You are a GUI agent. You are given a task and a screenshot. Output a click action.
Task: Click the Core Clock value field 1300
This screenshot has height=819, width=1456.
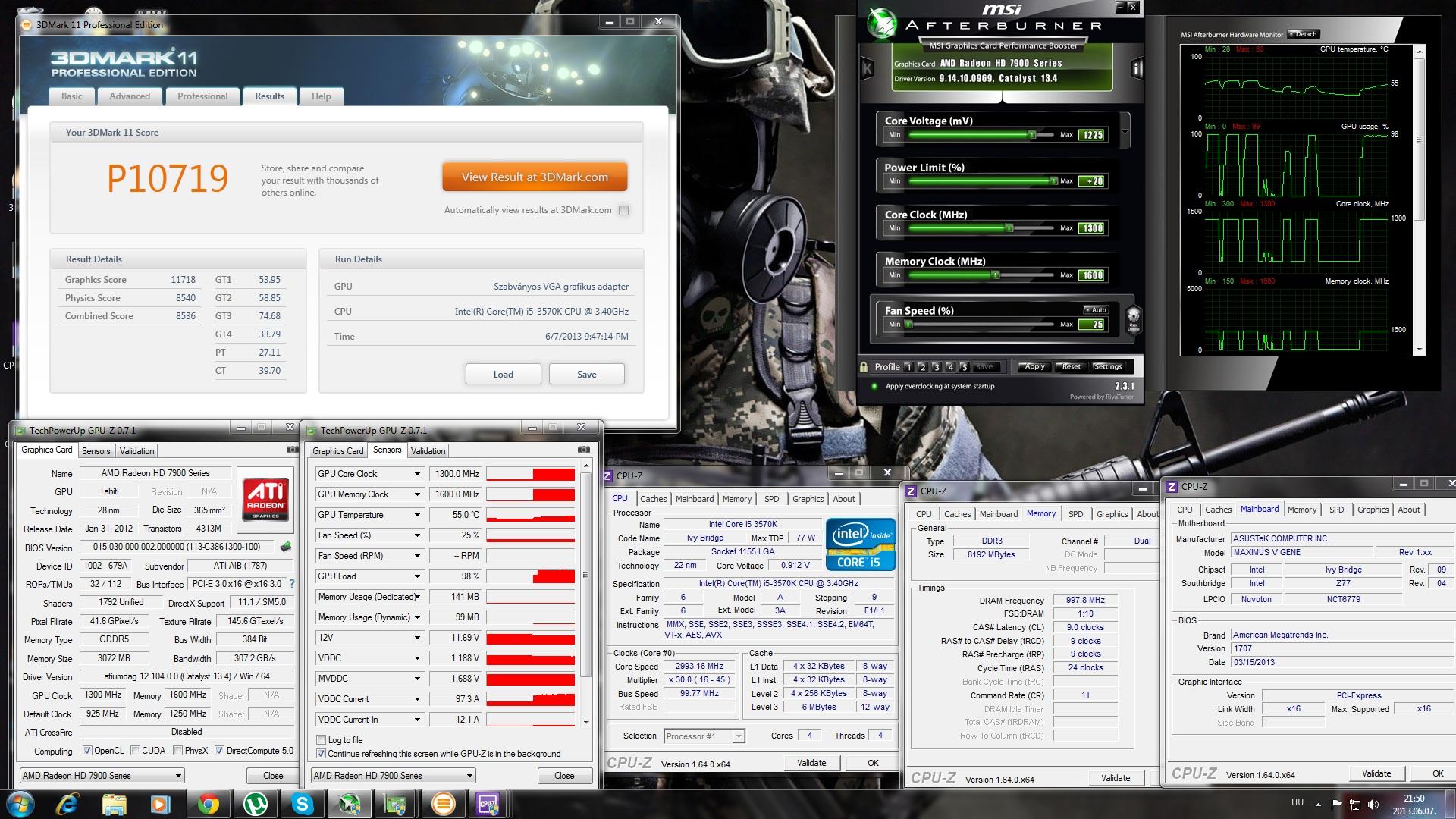(1092, 228)
